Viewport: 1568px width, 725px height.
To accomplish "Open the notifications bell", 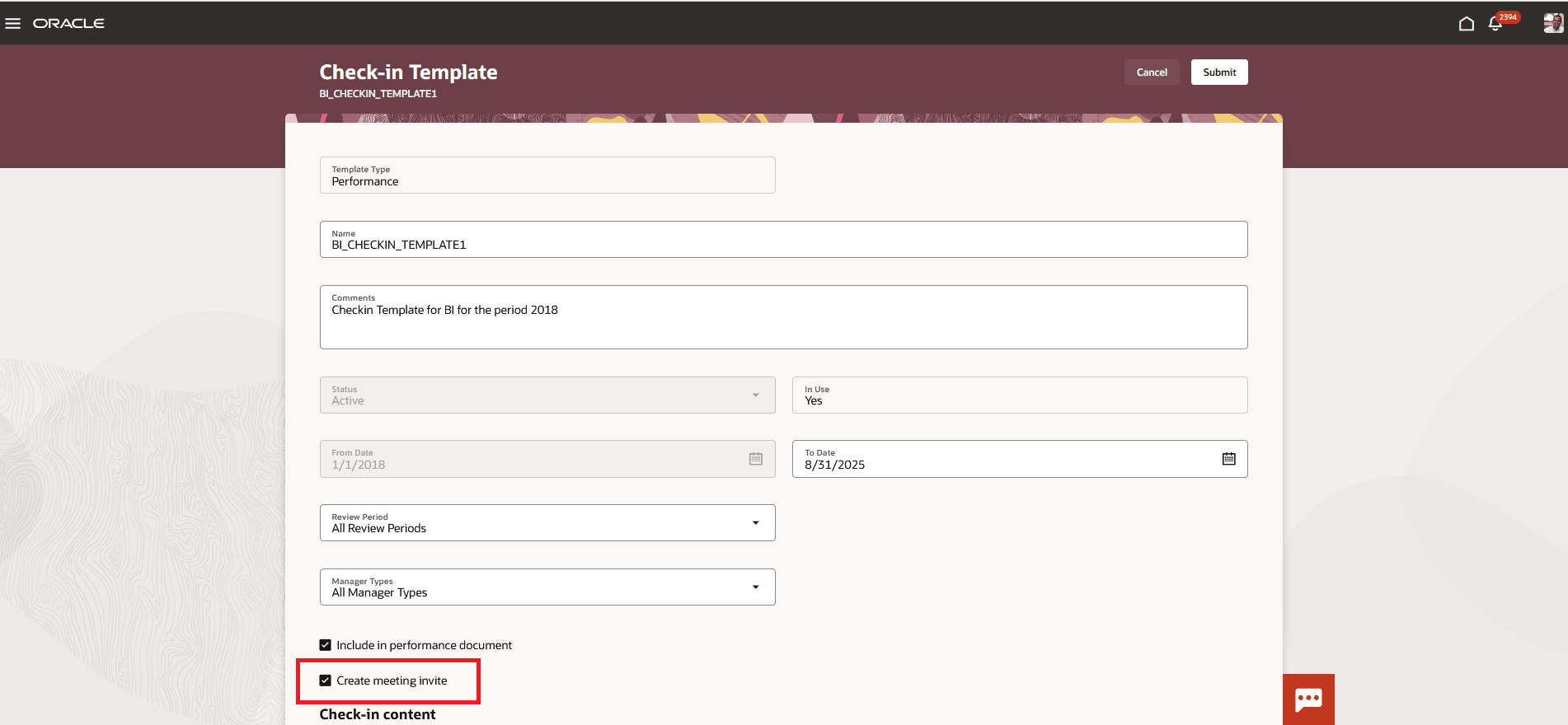I will tap(1495, 23).
